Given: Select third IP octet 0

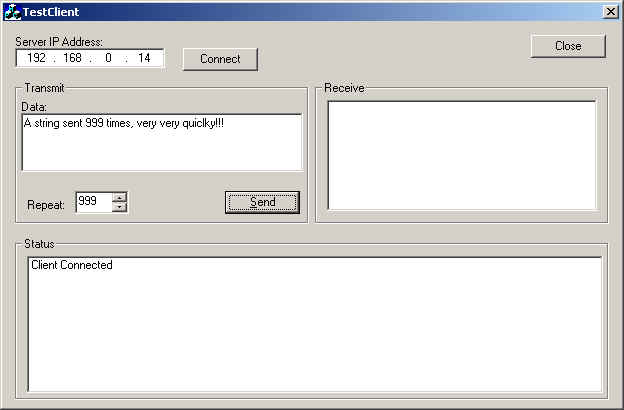Looking at the screenshot, I should (108, 58).
